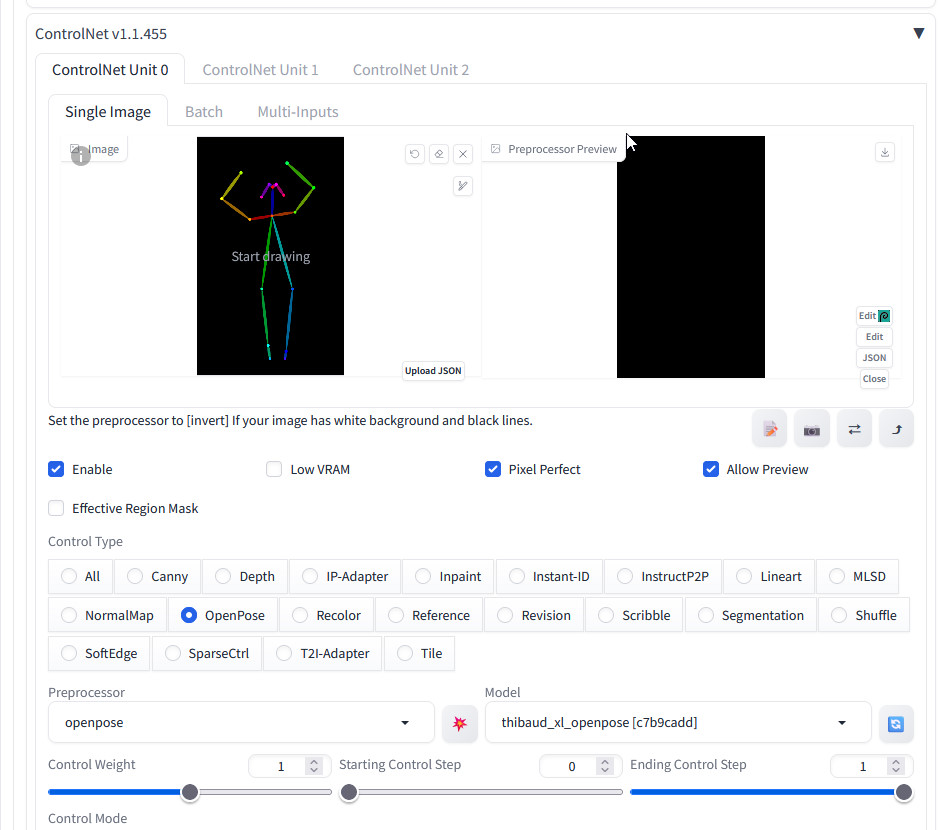This screenshot has width=939, height=830.
Task: Click the mirror webcam swap-arrows icon
Action: click(855, 429)
